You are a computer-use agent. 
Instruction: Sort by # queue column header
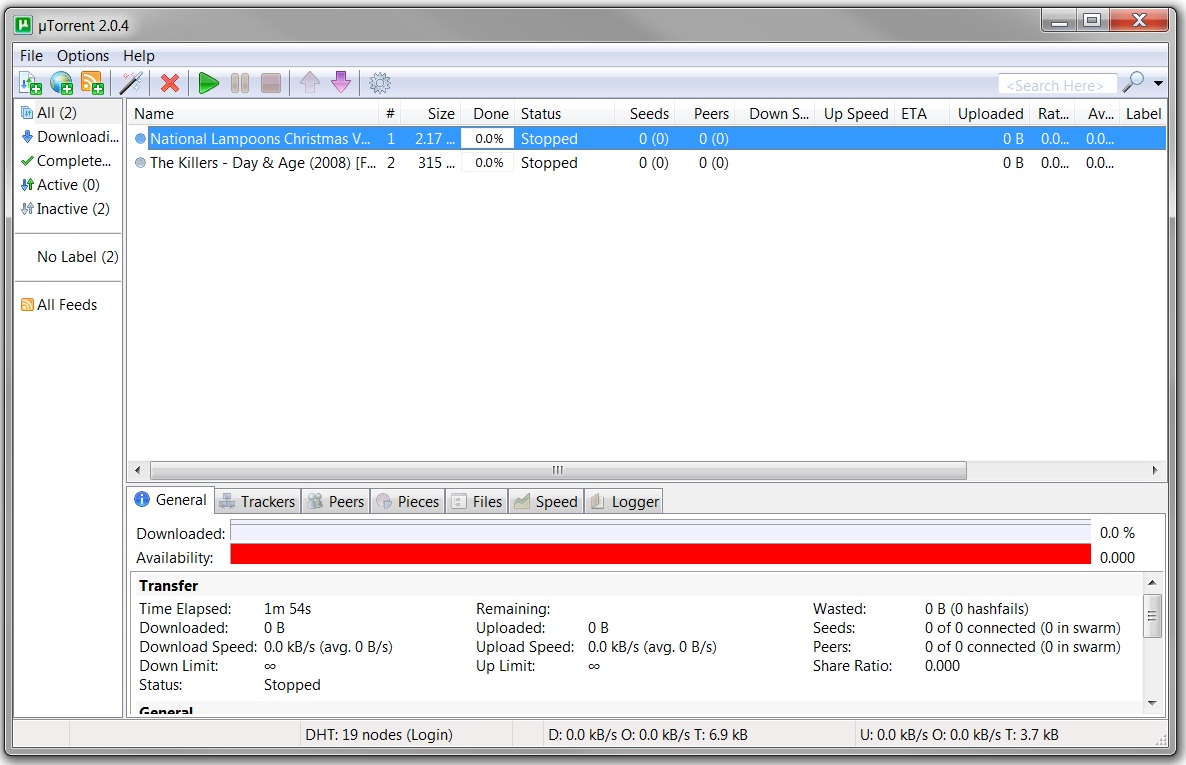click(x=390, y=114)
